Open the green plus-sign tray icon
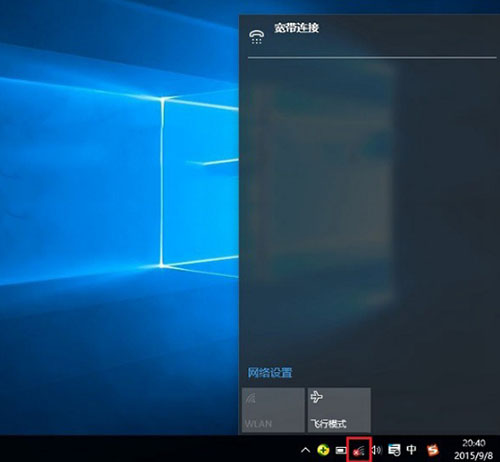 click(323, 450)
